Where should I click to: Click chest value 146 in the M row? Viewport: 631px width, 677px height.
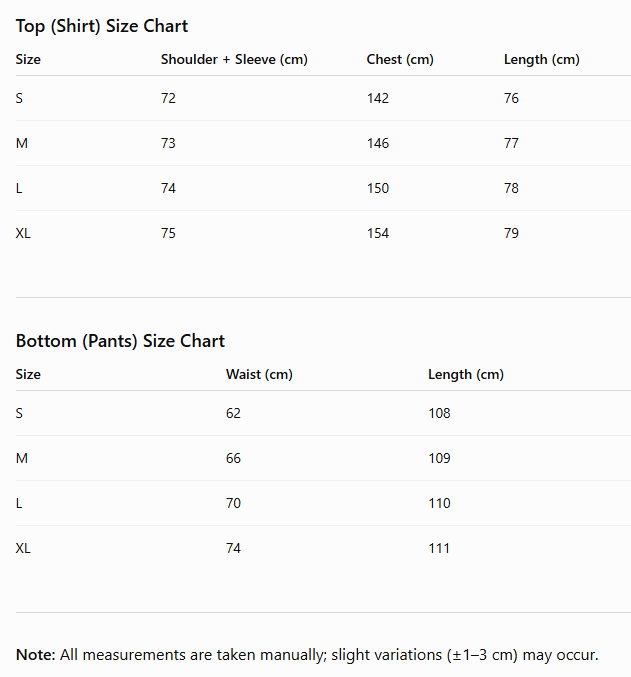(378, 143)
